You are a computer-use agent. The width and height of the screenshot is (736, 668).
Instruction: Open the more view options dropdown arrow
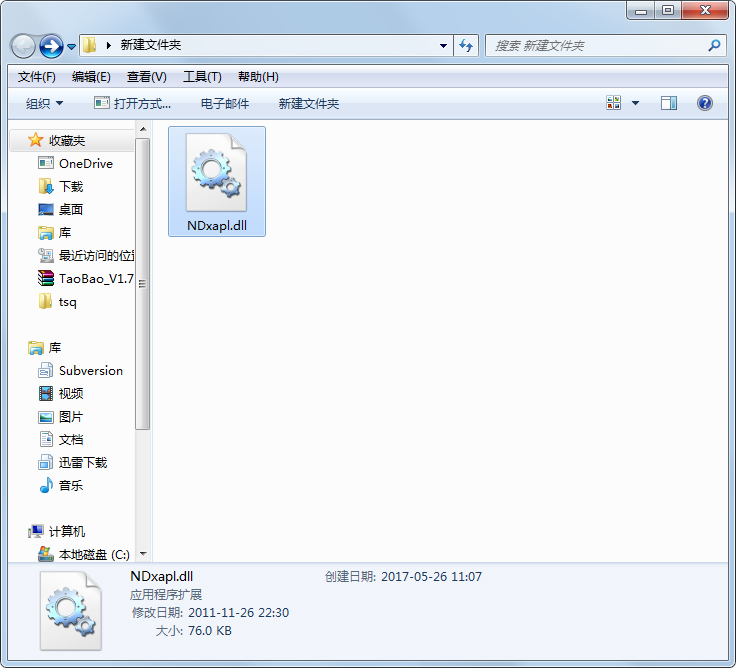[635, 103]
